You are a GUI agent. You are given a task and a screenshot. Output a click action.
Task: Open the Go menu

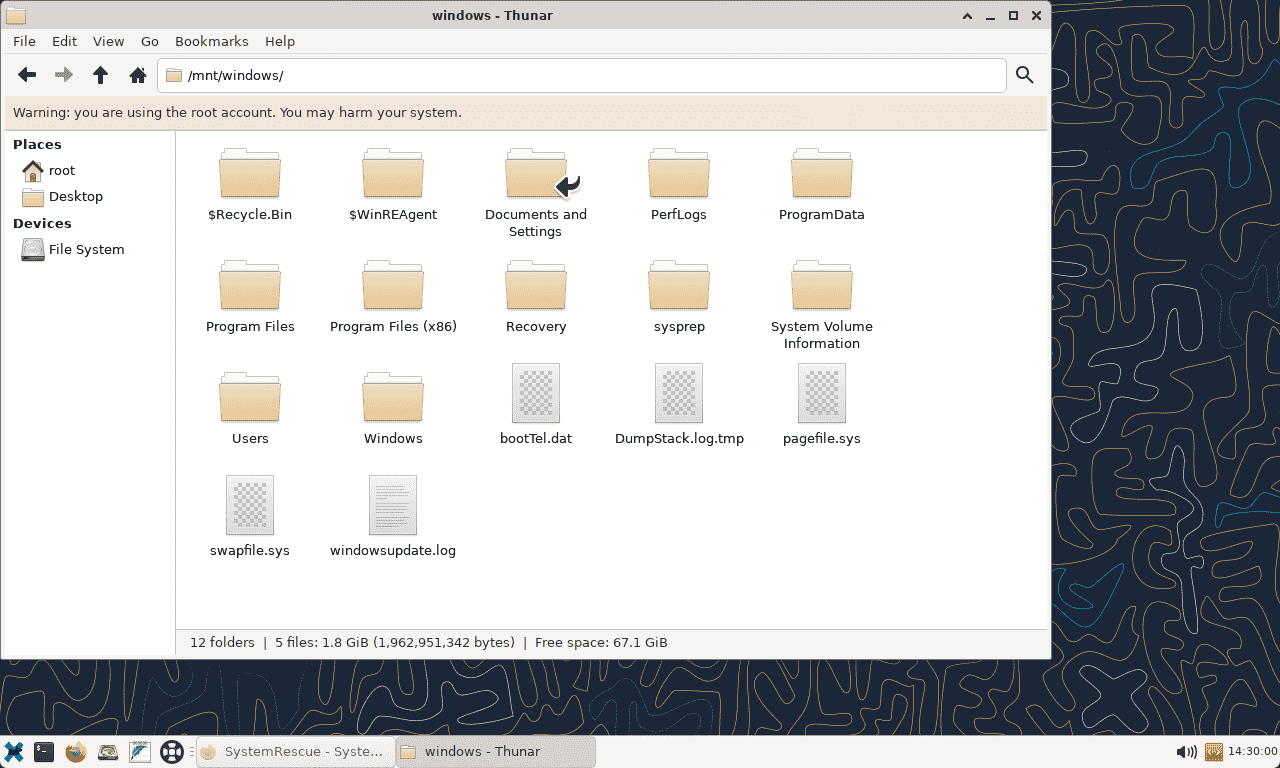tap(150, 41)
